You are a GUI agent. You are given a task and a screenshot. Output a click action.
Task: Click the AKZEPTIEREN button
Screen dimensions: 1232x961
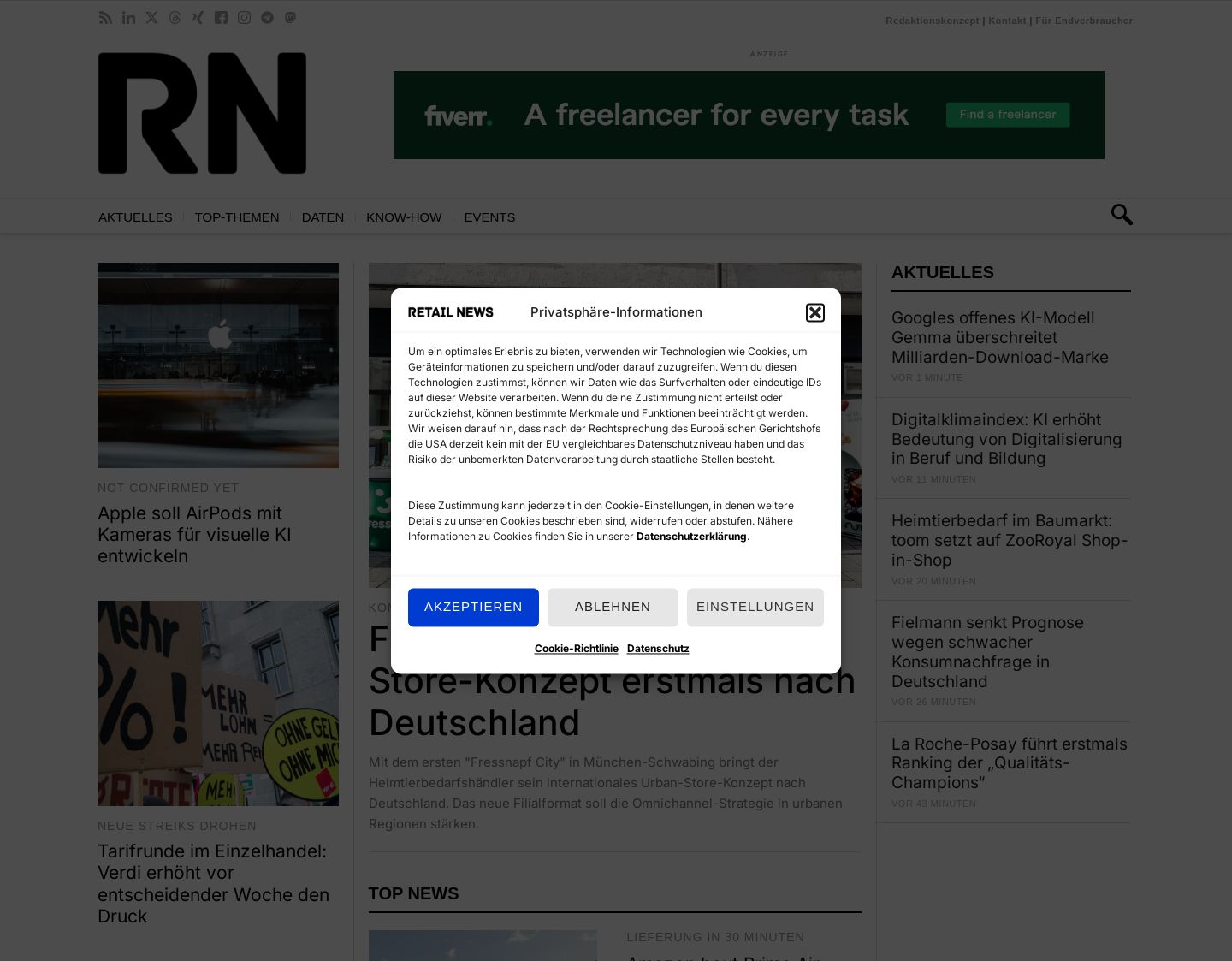473,608
